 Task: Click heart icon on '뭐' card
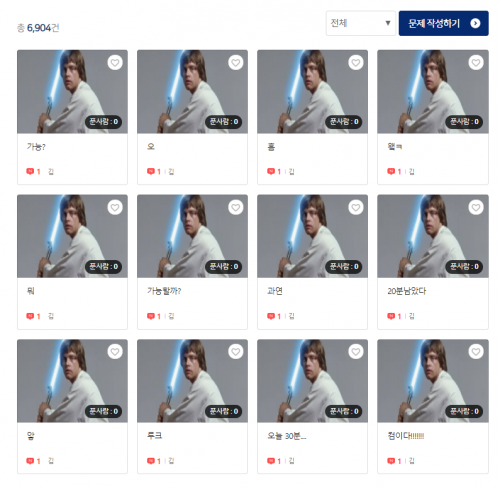115,207
